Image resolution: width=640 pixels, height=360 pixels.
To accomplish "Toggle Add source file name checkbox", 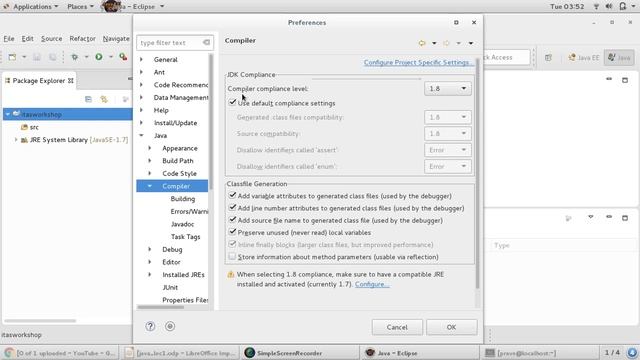I will [232, 220].
